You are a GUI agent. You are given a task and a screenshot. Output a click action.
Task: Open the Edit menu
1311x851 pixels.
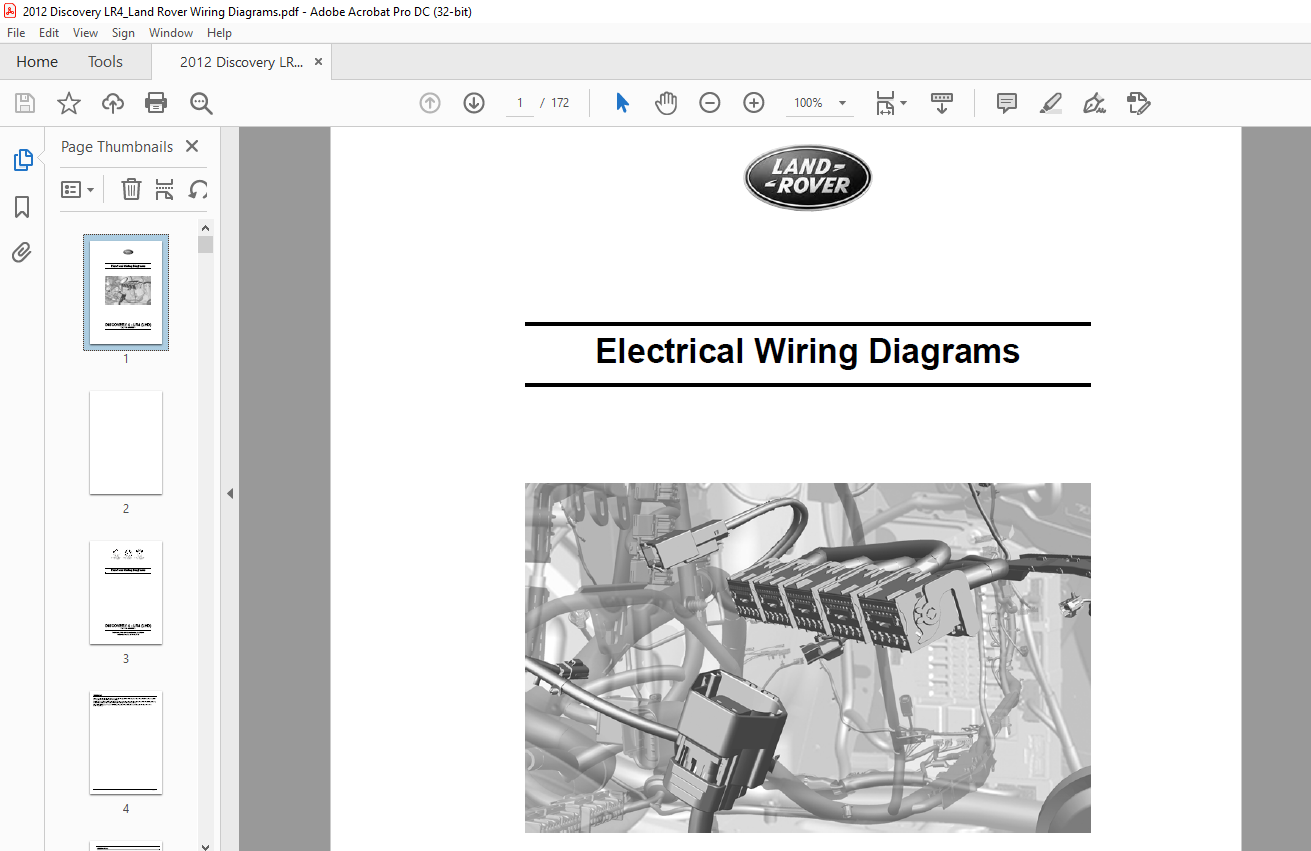click(x=49, y=33)
